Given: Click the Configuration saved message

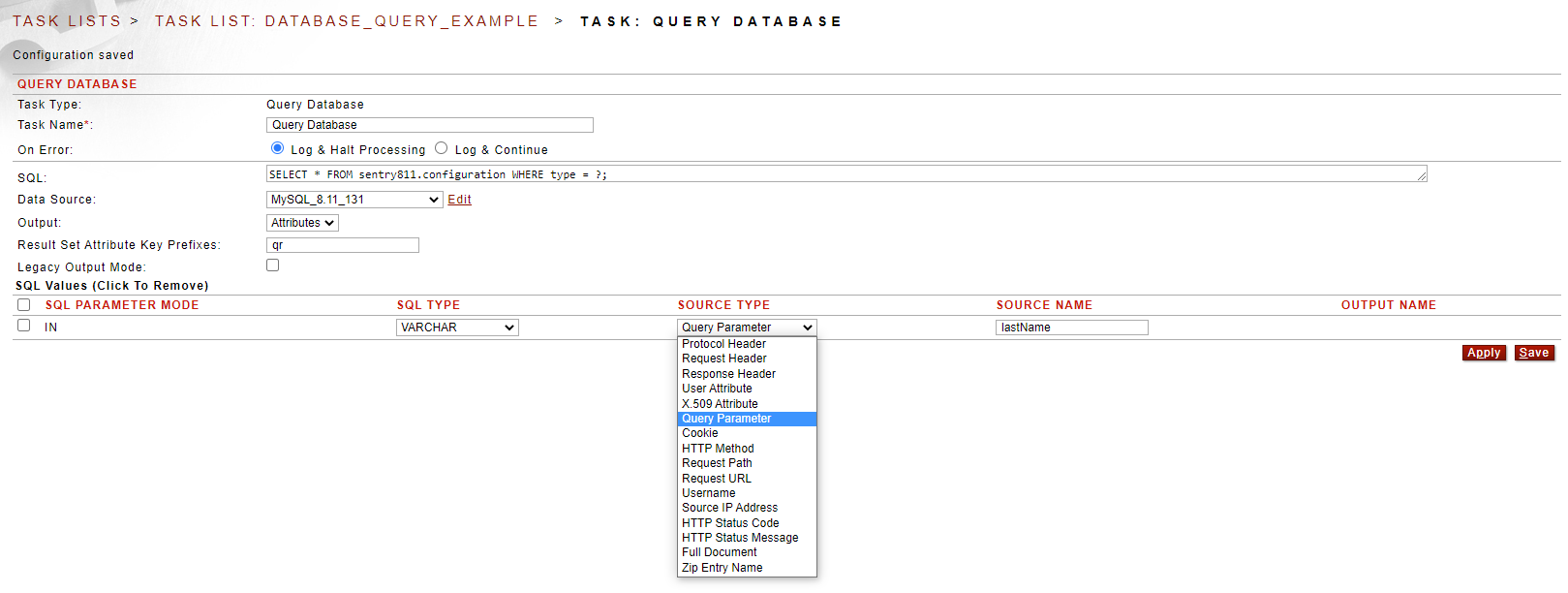Looking at the screenshot, I should 74,55.
